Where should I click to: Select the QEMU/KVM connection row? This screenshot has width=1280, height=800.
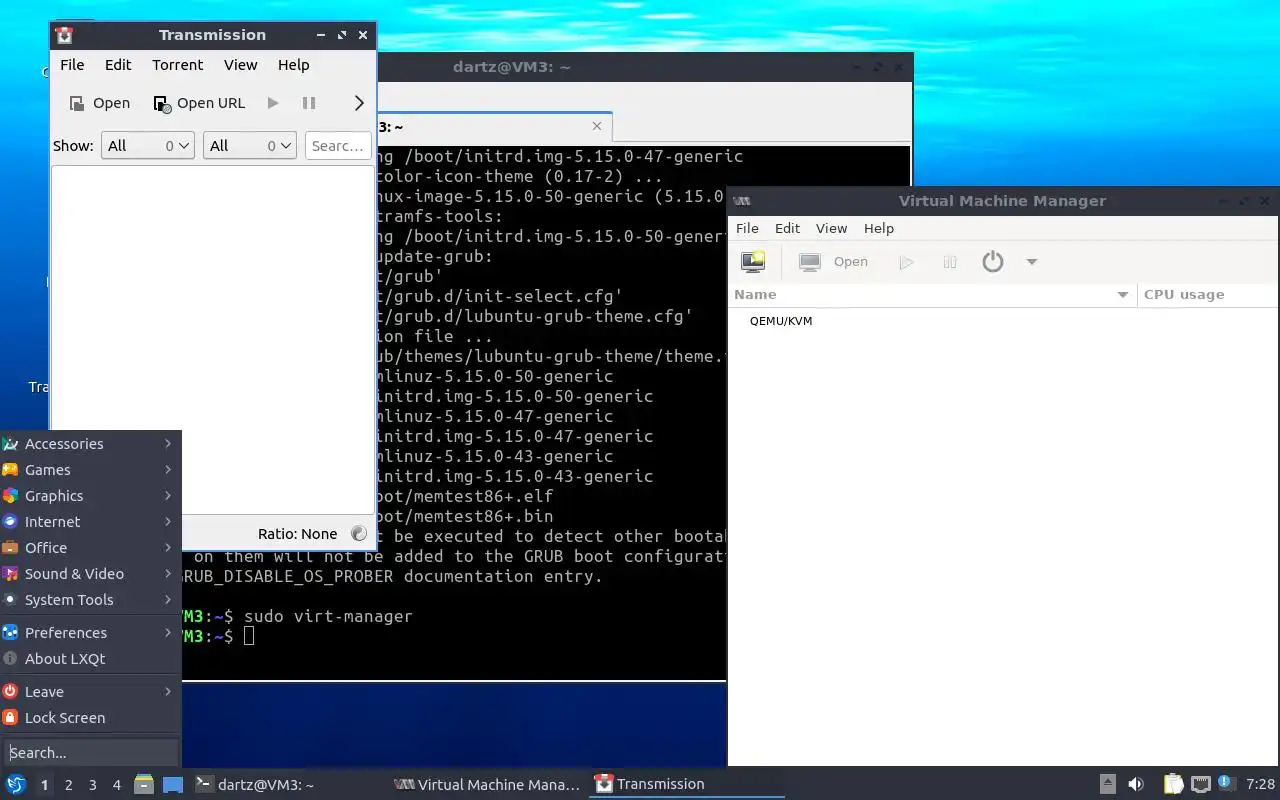1003,321
